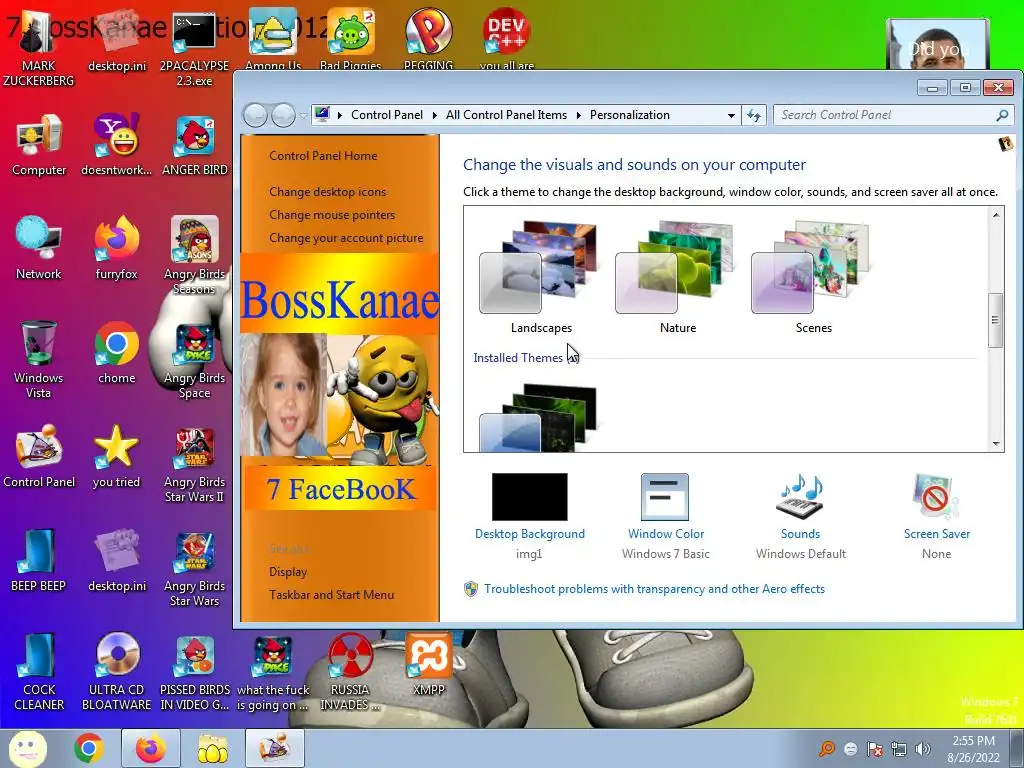Image resolution: width=1024 pixels, height=768 pixels.
Task: Select Angry Birds Star Wars II icon
Action: click(x=195, y=465)
